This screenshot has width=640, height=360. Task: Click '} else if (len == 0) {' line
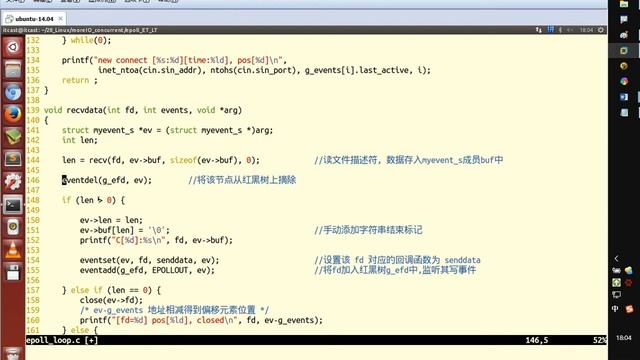[111, 290]
